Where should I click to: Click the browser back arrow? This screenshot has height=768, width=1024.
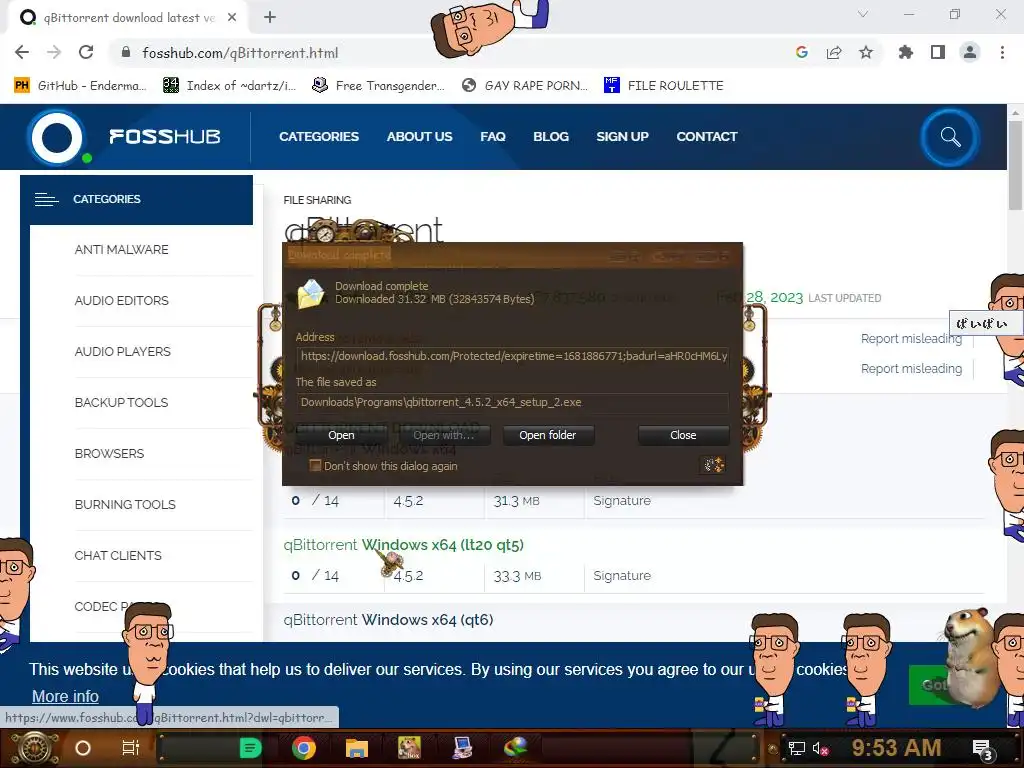(x=22, y=53)
